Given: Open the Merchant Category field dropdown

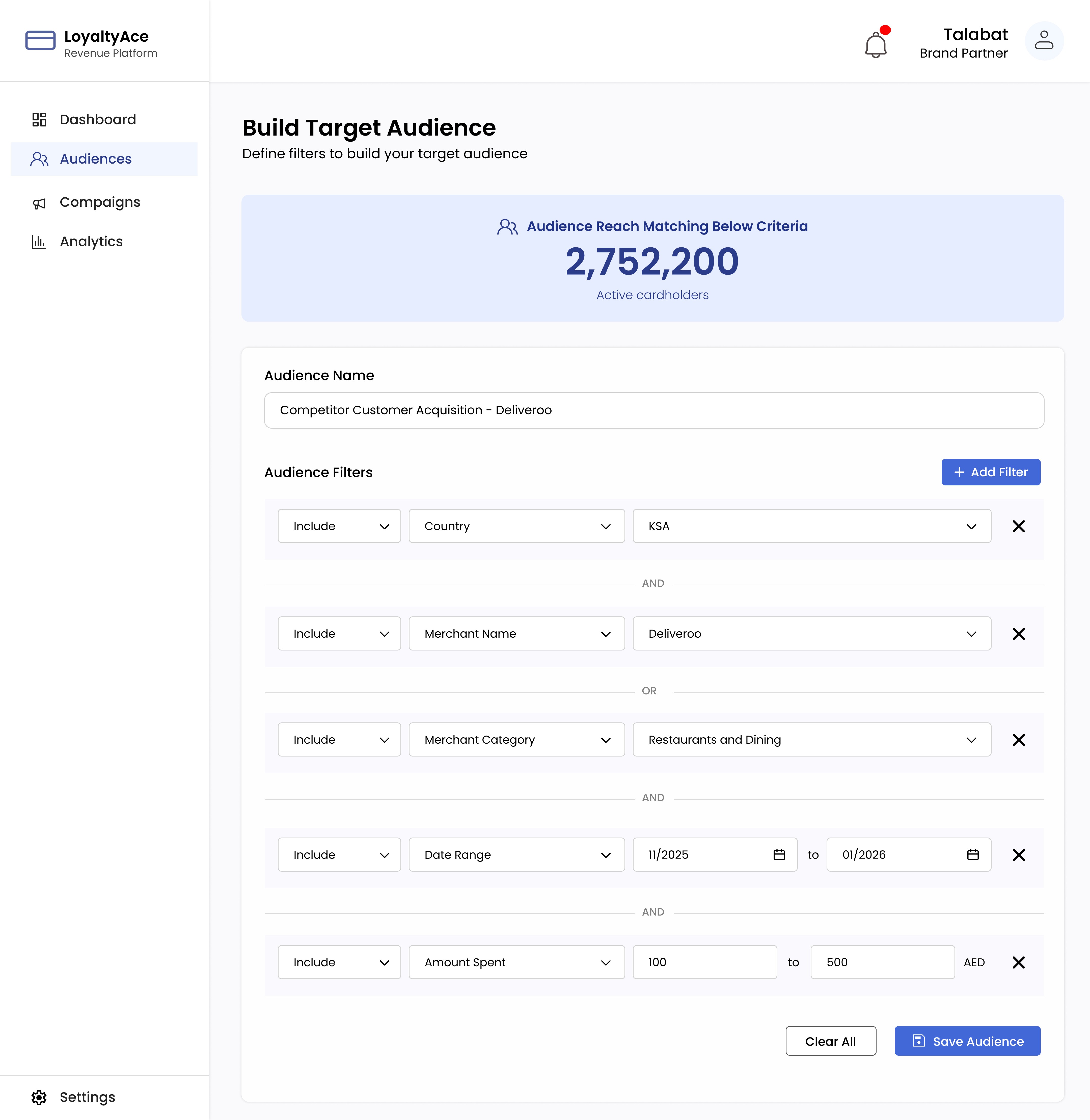Looking at the screenshot, I should [516, 740].
